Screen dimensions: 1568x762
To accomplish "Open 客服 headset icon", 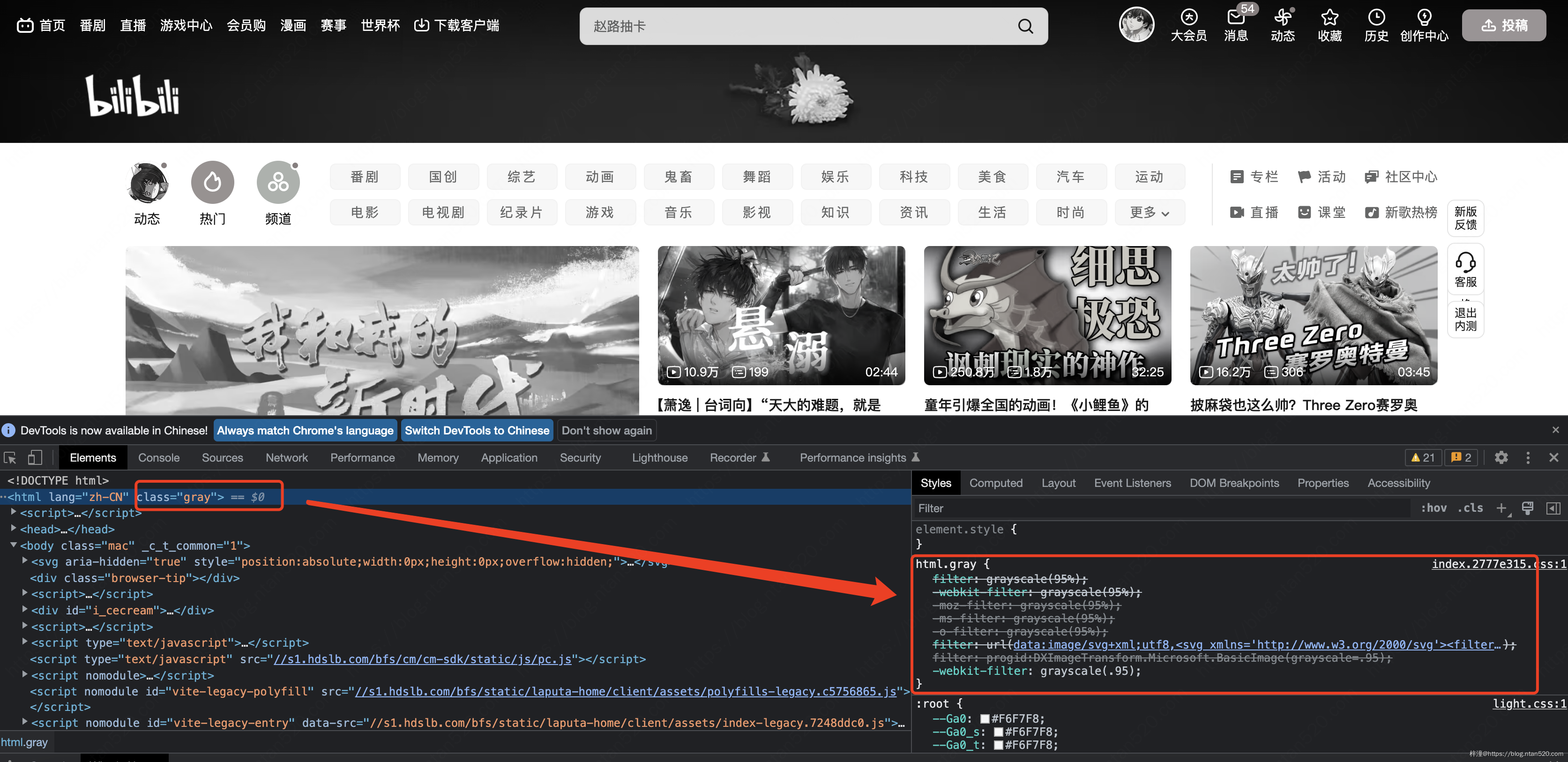I will point(1465,269).
